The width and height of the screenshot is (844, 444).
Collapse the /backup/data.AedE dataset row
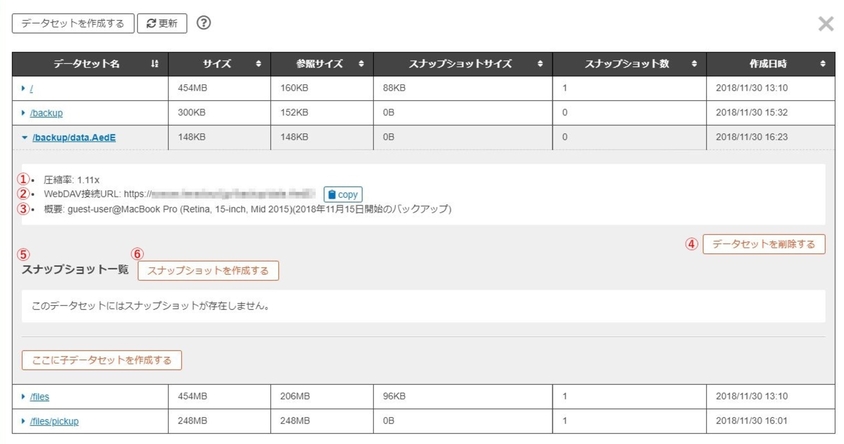tap(24, 136)
